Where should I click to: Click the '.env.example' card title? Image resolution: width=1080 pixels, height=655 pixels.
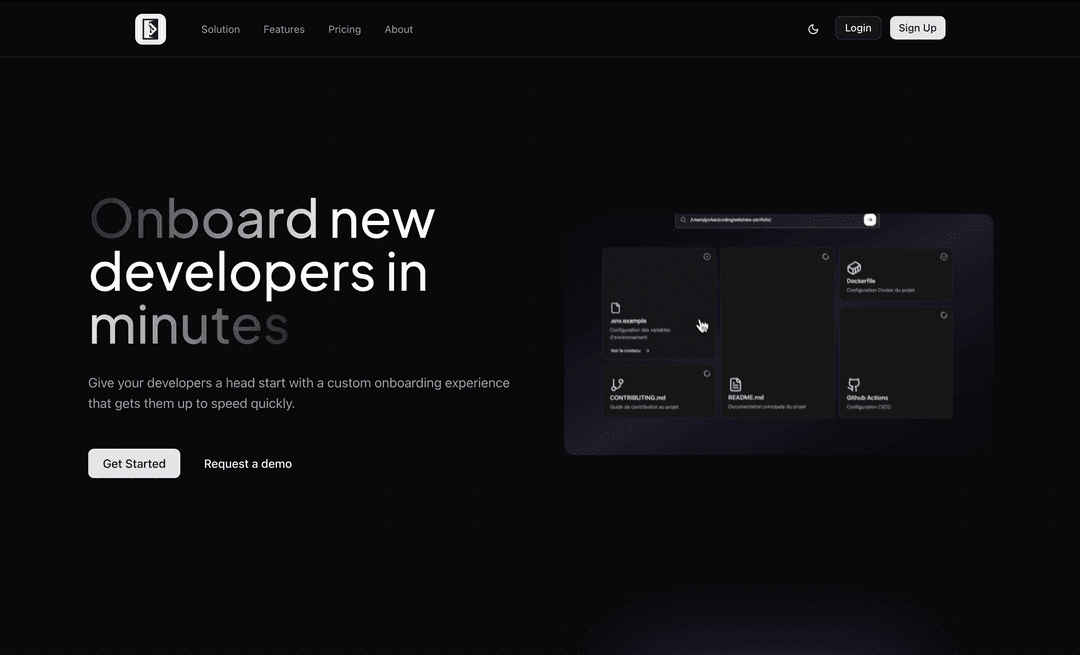628,321
